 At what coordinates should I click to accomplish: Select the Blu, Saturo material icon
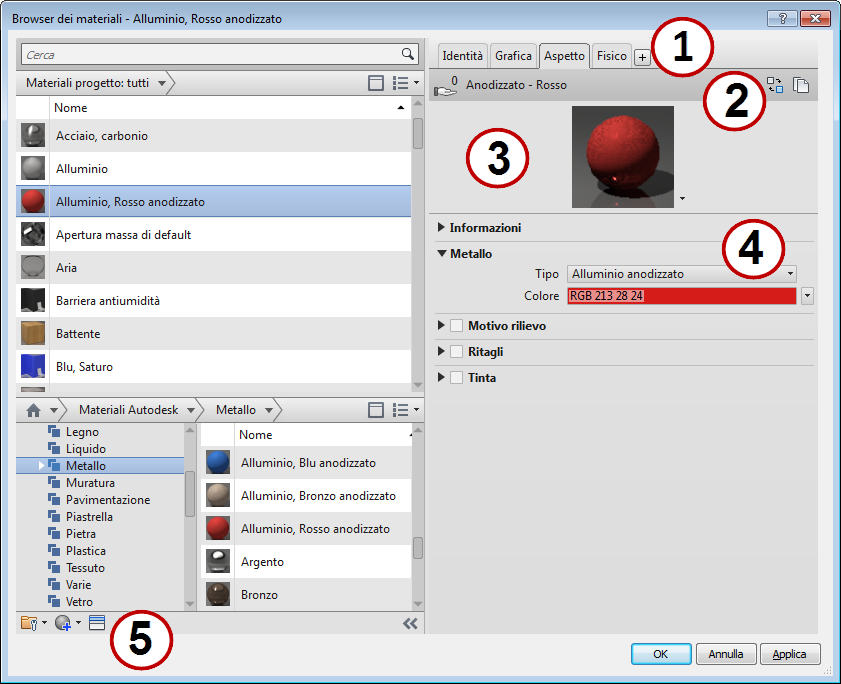pos(33,366)
